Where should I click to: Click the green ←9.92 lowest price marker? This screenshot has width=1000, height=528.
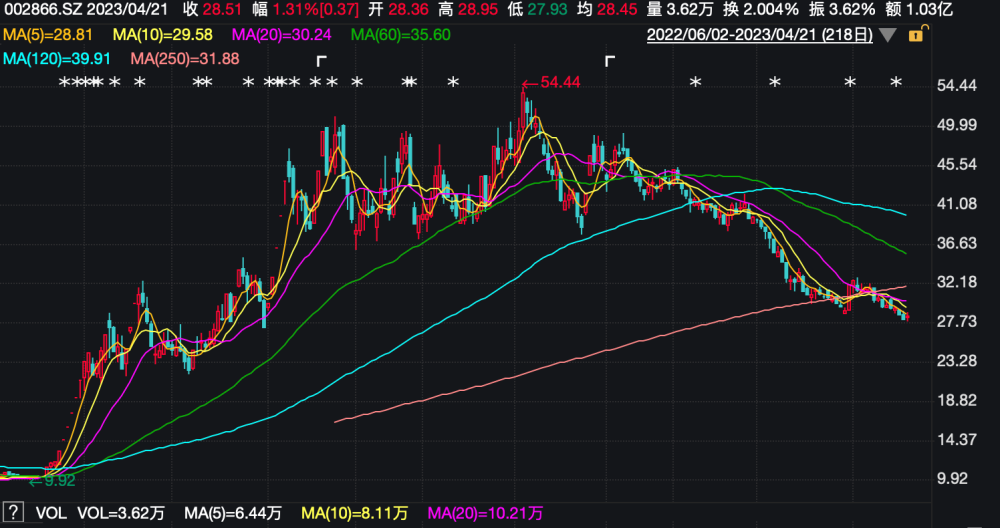click(x=52, y=481)
